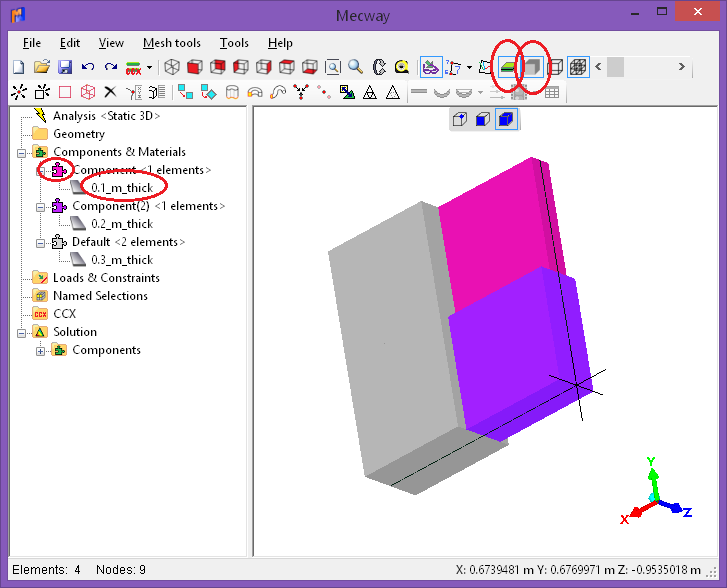
Task: Click the subdivided triangle refine icon
Action: (370, 92)
